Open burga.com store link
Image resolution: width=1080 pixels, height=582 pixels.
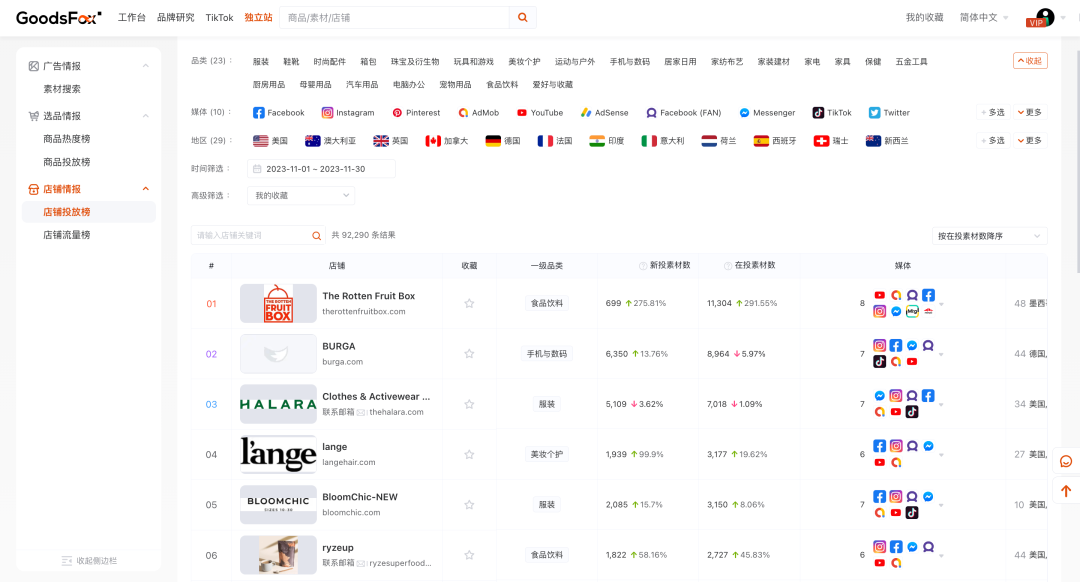342,362
